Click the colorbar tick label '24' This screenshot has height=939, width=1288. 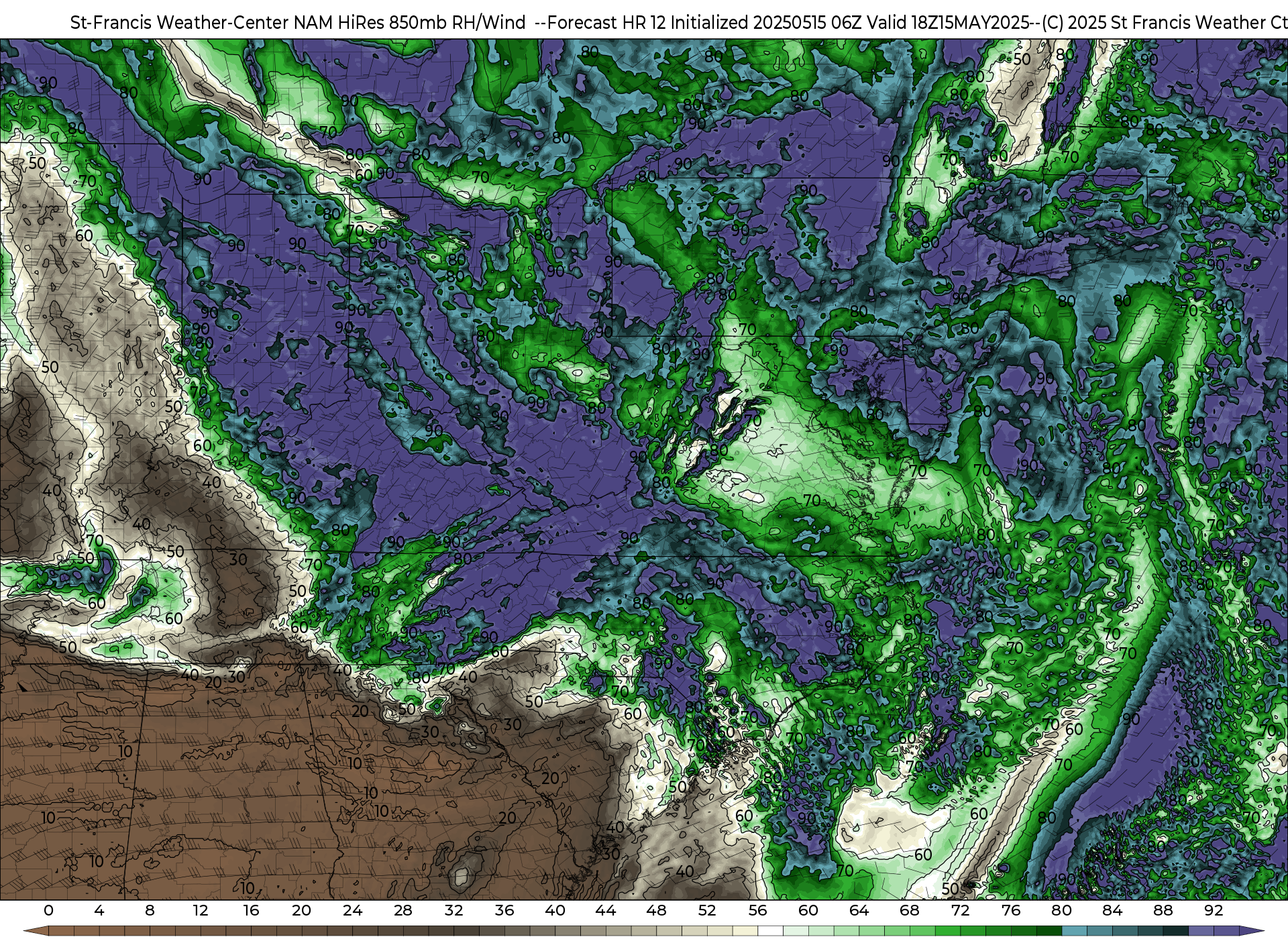352,911
